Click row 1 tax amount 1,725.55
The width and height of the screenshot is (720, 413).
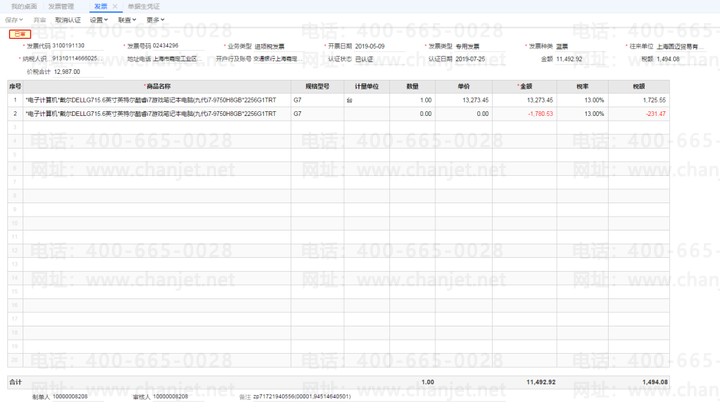pyautogui.click(x=639, y=100)
